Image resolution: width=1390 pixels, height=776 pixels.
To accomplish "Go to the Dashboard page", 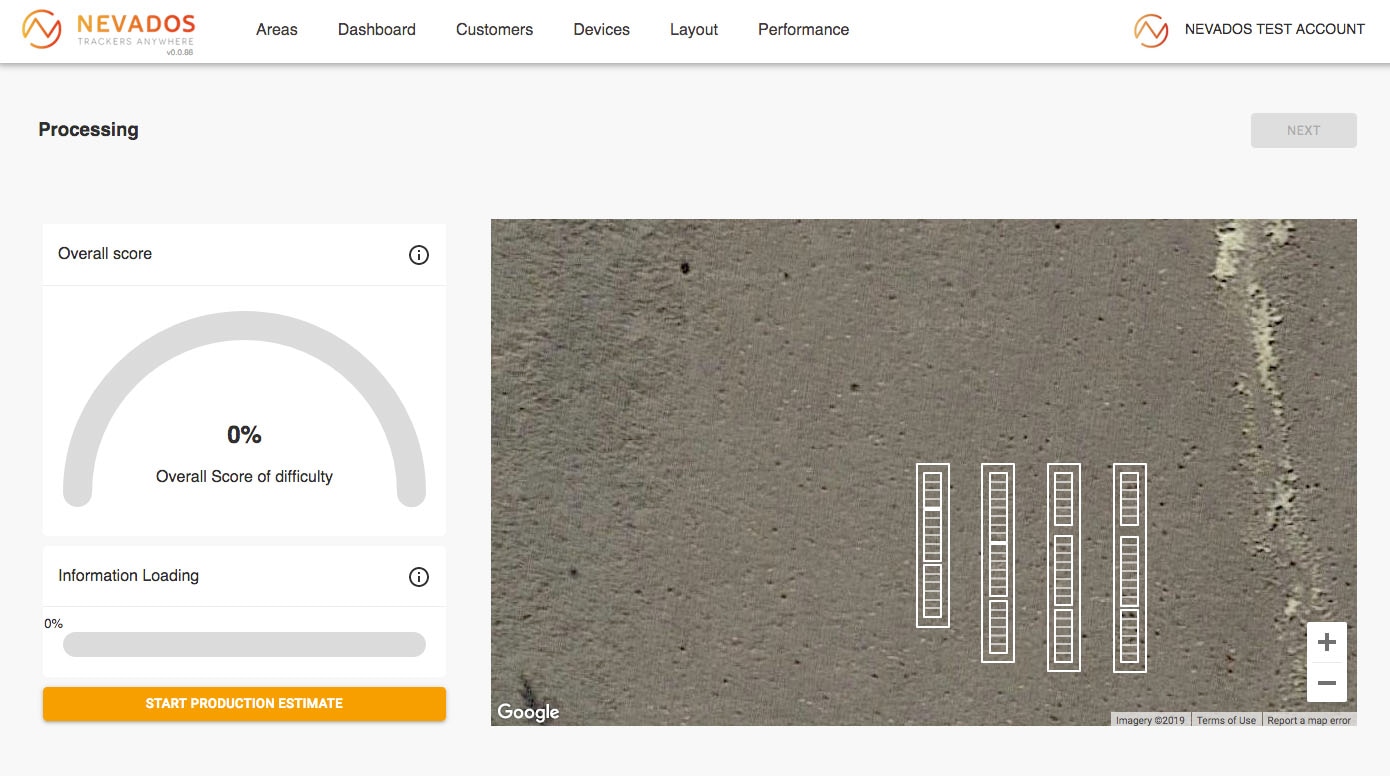I will [377, 30].
